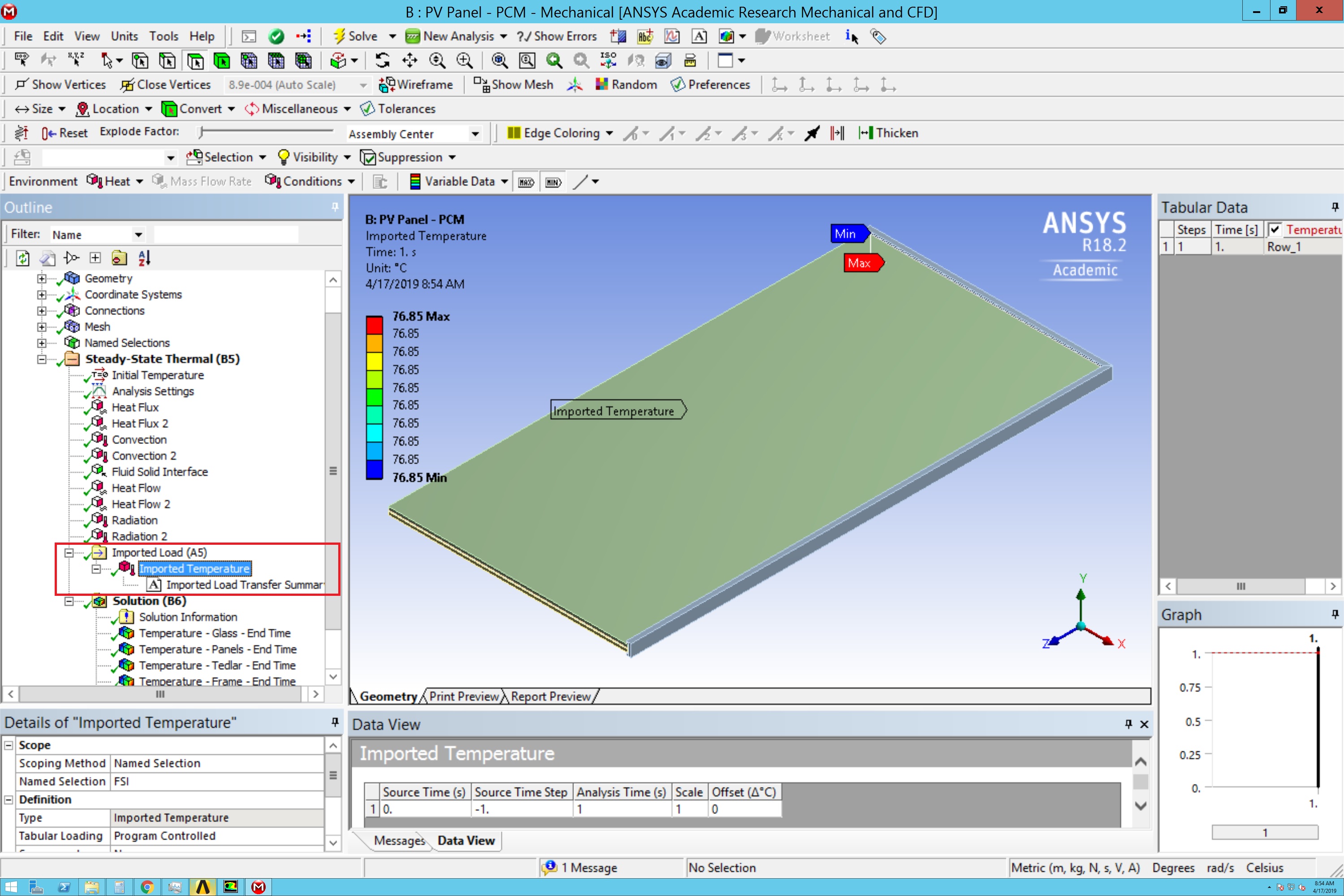This screenshot has width=1344, height=896.
Task: Click the Tolerances icon
Action: [x=367, y=108]
